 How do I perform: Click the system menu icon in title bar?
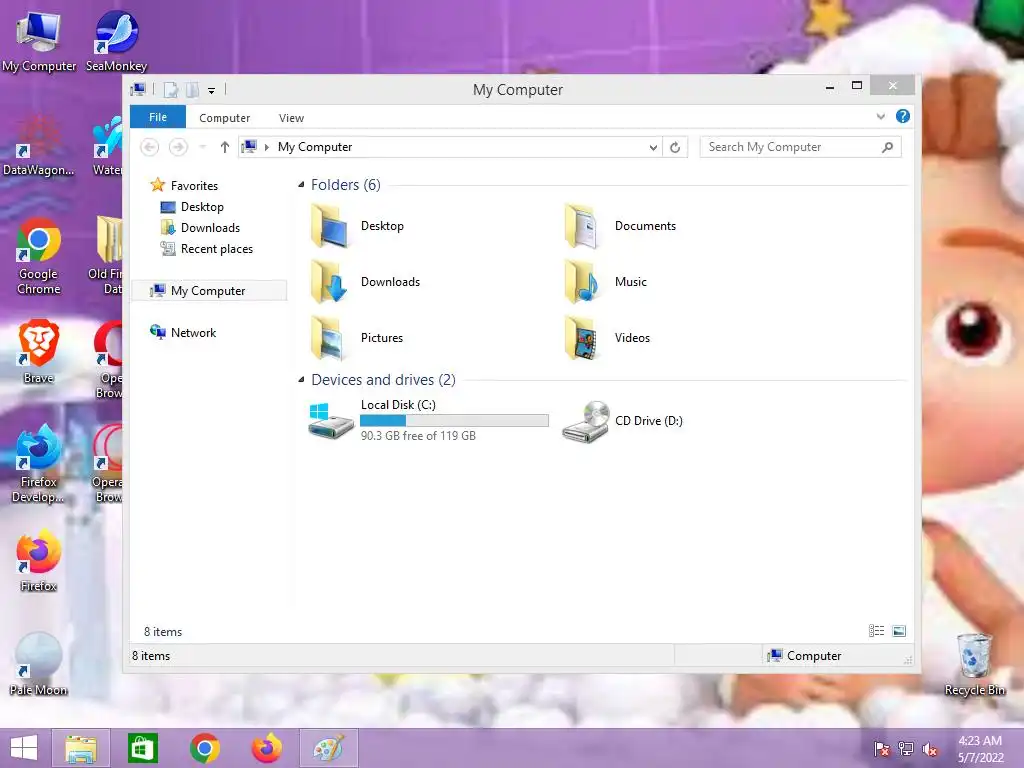(x=138, y=89)
